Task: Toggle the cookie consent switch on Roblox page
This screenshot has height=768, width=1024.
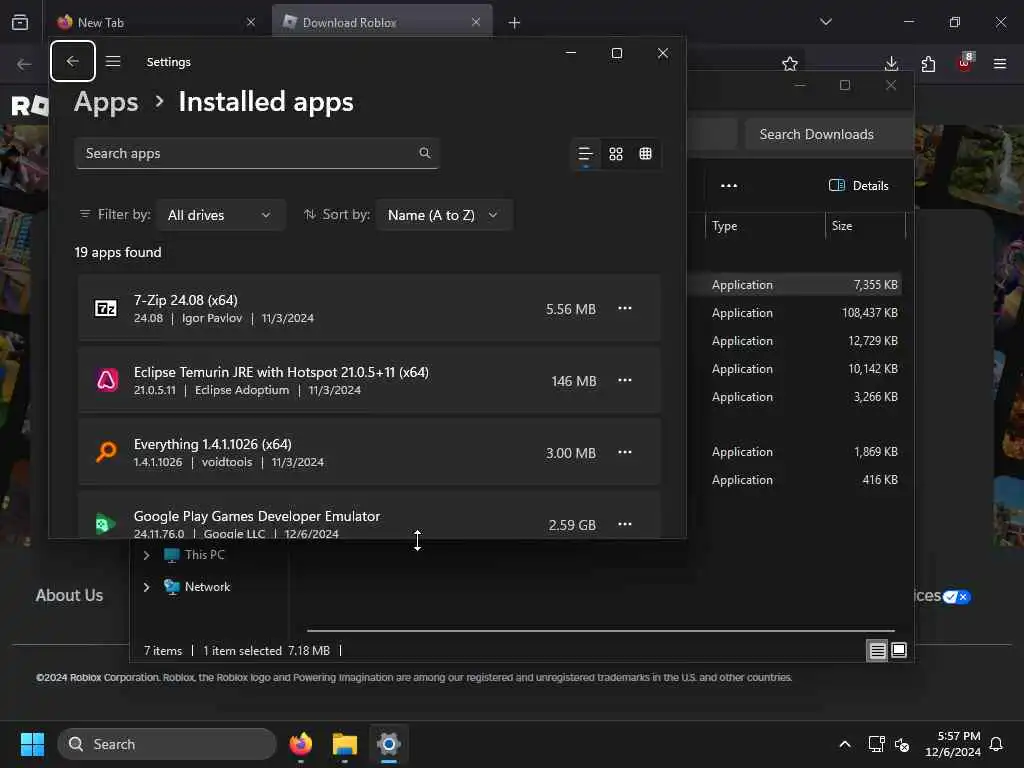Action: (957, 596)
